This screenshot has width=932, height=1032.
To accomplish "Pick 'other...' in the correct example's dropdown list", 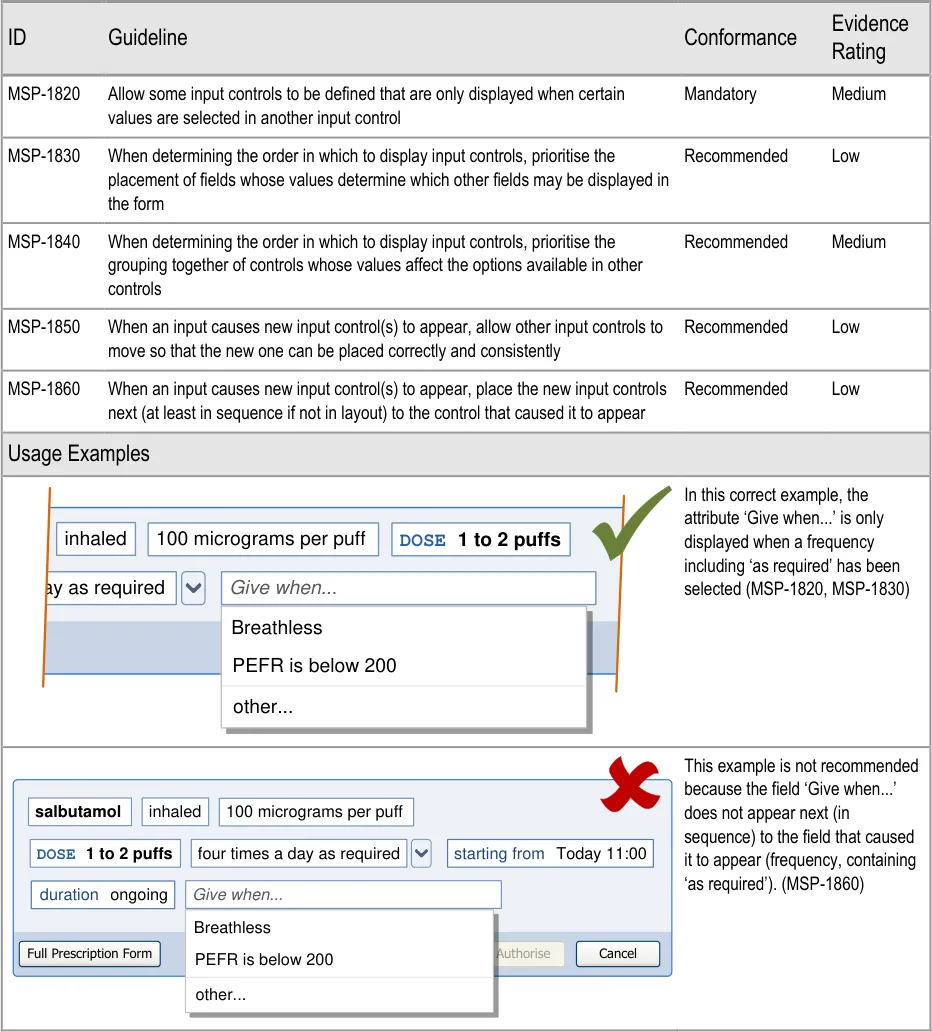I will pos(263,707).
